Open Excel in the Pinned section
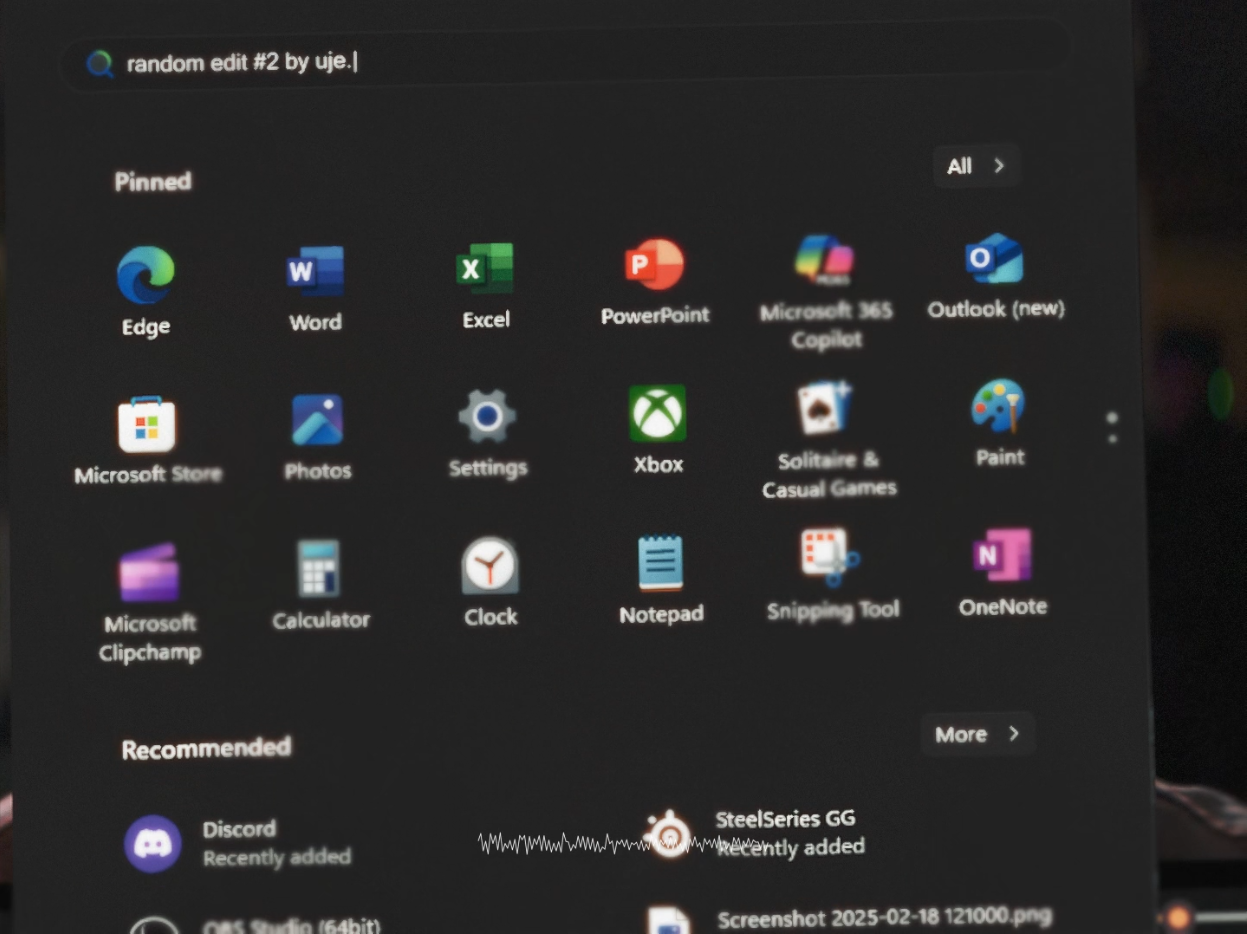This screenshot has width=1247, height=934. [485, 285]
